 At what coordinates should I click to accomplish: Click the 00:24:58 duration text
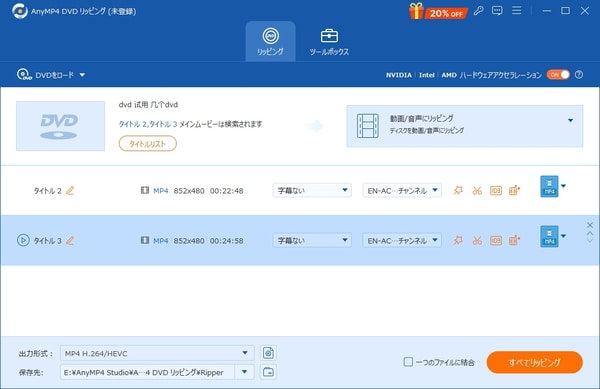[227, 241]
